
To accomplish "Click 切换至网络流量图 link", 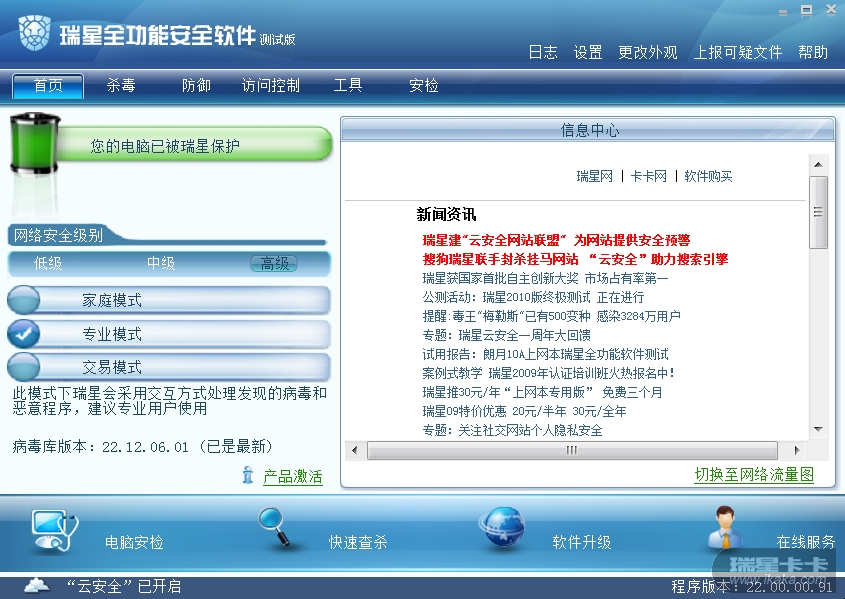I will pos(754,475).
